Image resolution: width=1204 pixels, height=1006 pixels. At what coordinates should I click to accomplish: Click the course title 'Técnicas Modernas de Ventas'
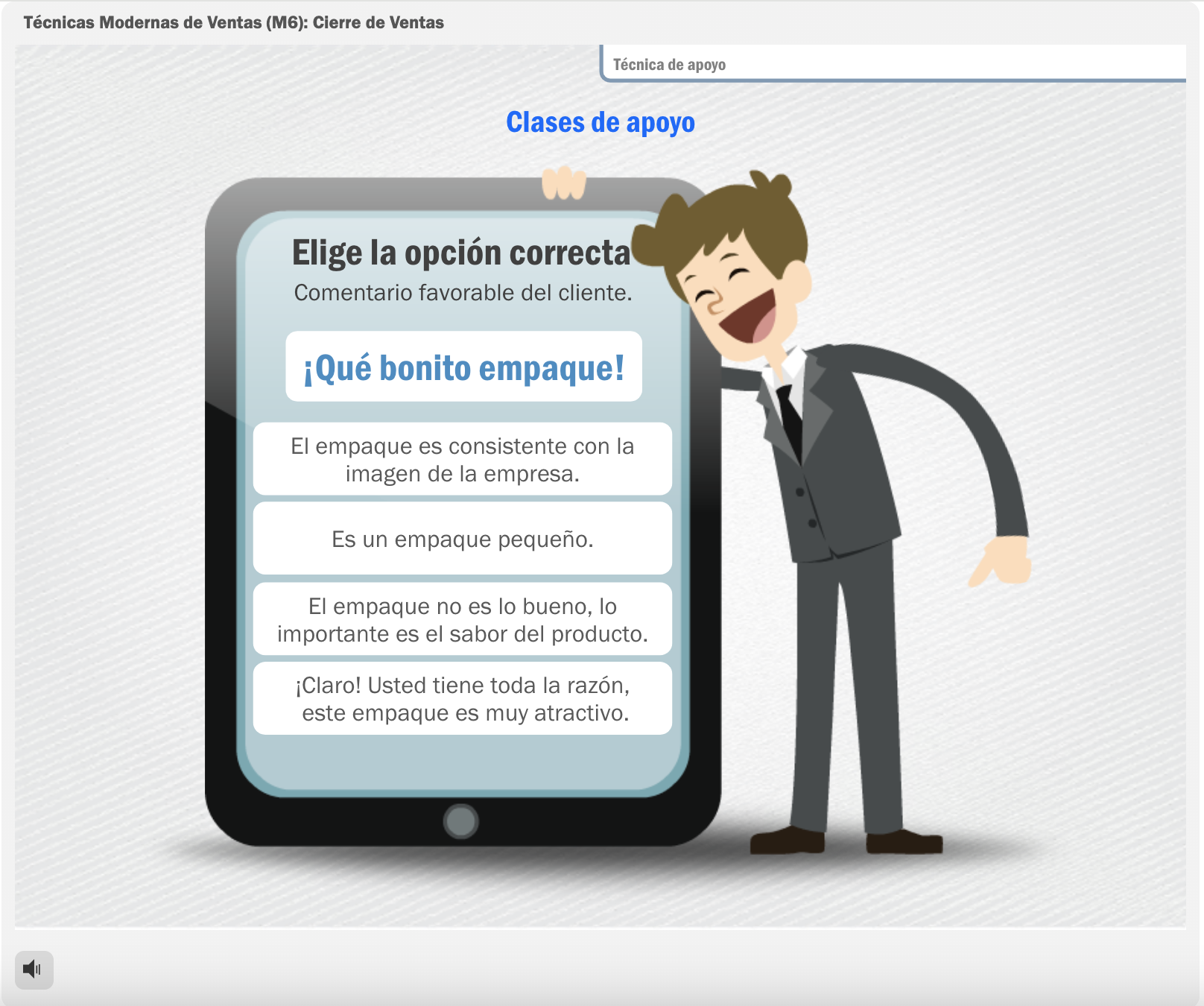(233, 22)
